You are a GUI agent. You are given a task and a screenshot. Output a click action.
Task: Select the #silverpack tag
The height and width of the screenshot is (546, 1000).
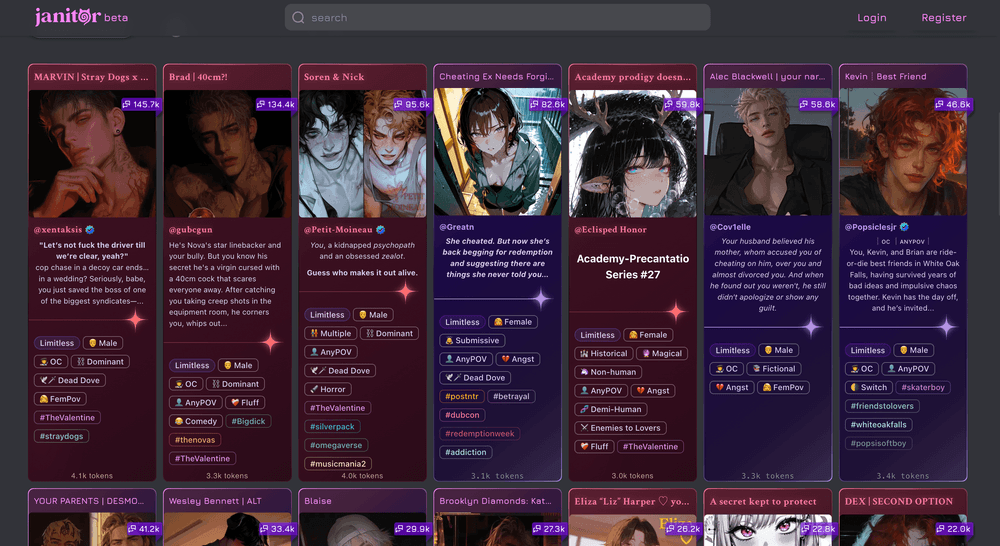(x=332, y=427)
